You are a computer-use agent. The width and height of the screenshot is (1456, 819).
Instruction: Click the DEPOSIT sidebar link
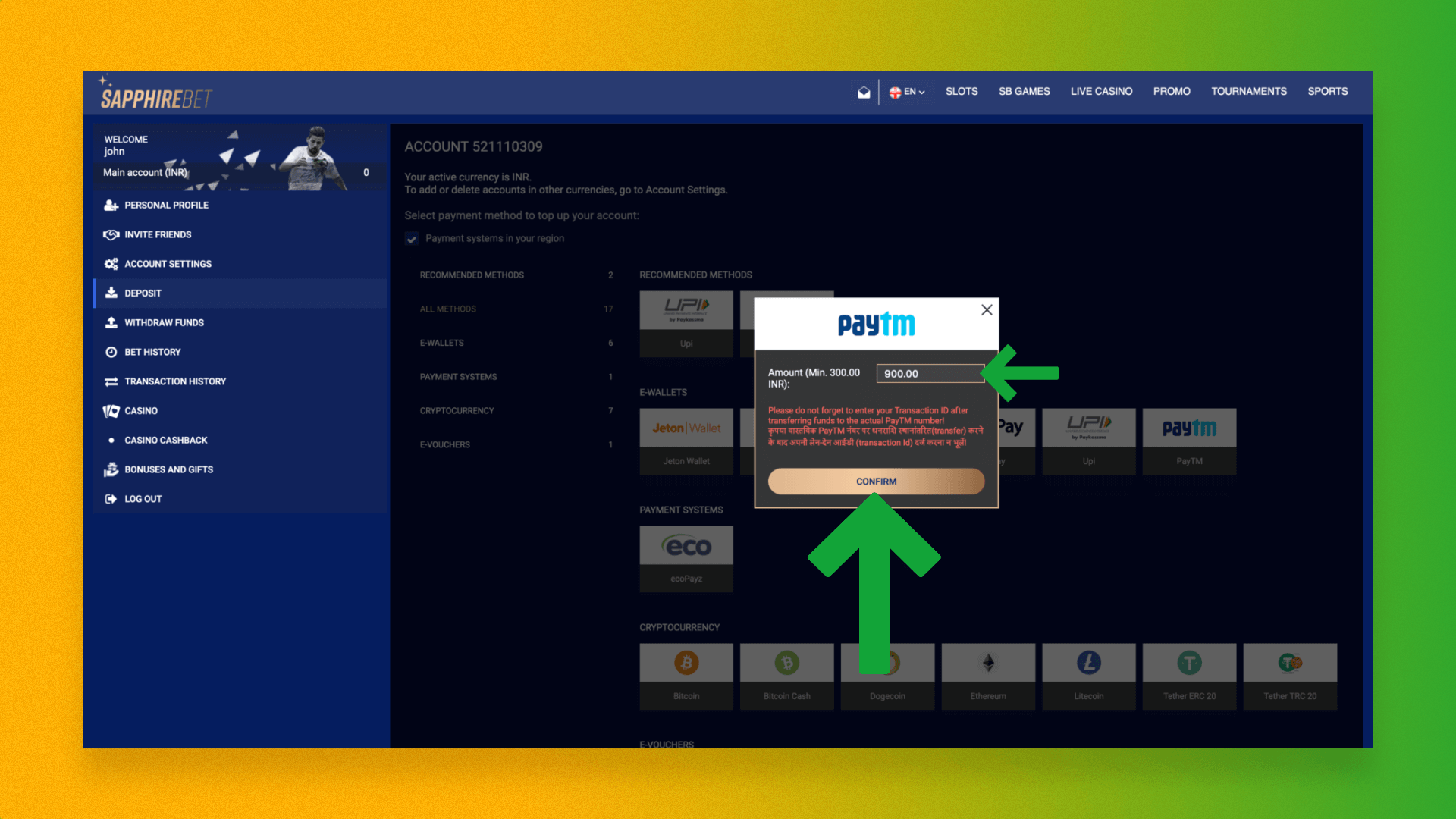143,293
